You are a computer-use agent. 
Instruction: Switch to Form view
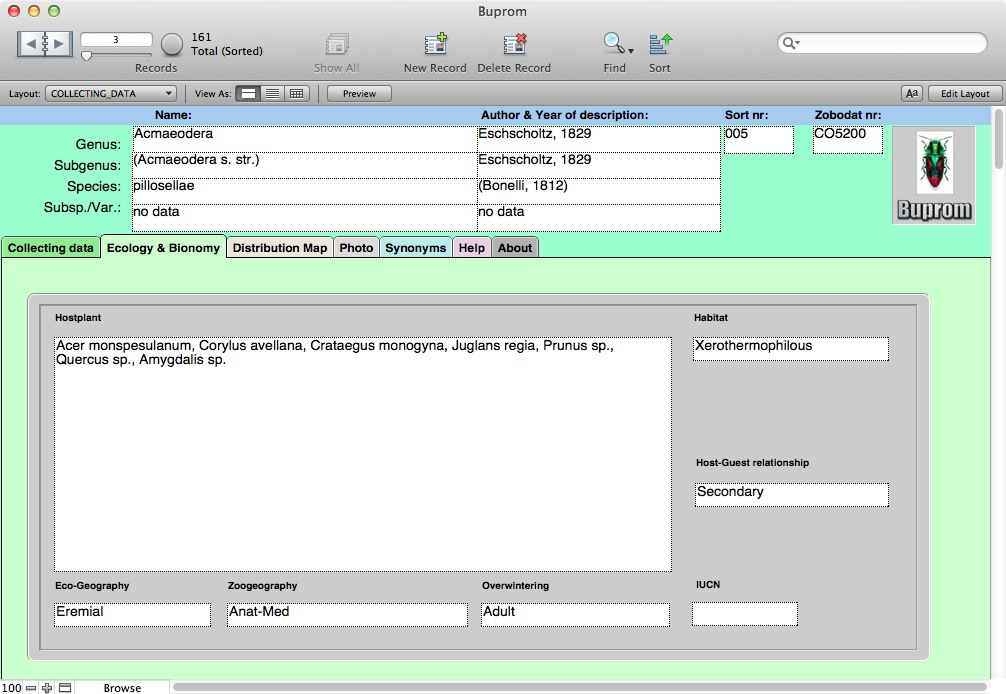(248, 94)
